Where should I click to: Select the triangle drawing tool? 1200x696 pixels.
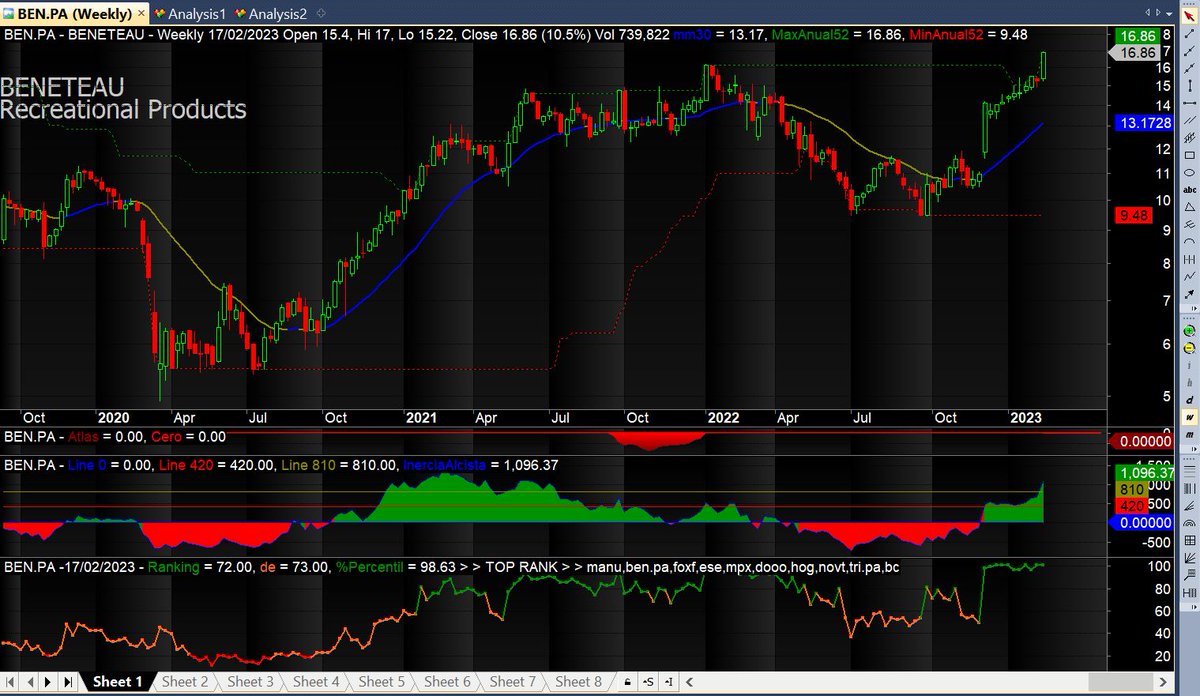(x=1190, y=207)
